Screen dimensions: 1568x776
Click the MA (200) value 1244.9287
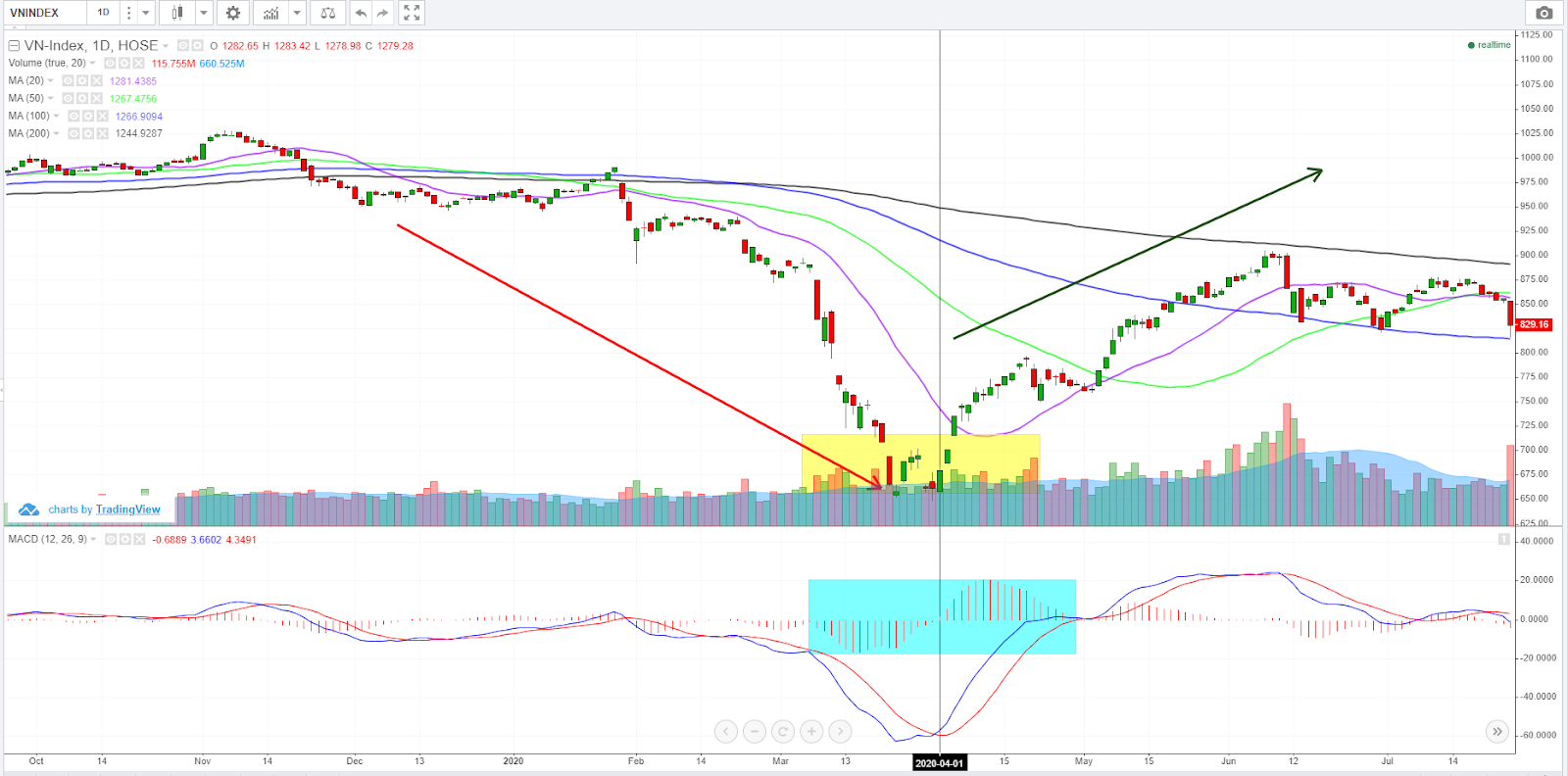tap(139, 133)
